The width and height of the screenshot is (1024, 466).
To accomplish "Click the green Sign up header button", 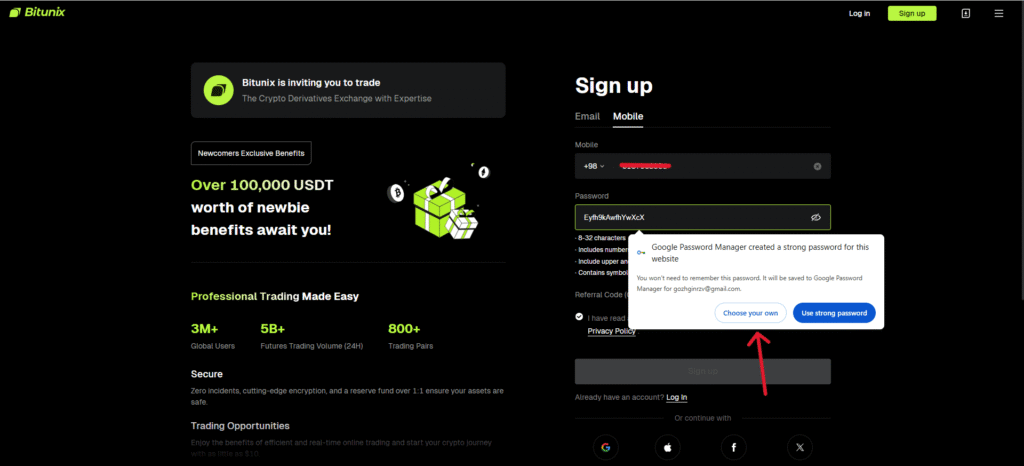I will point(912,13).
